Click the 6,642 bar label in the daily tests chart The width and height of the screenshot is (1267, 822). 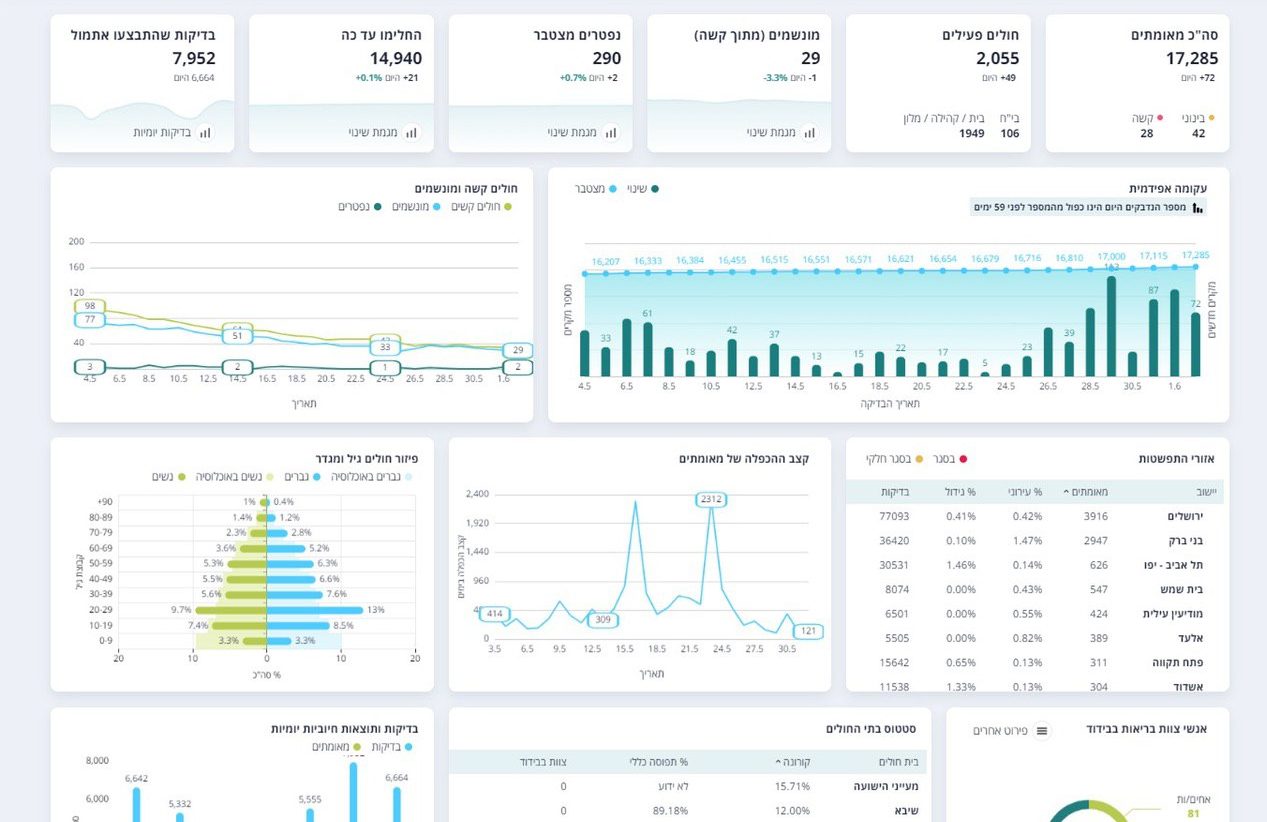click(136, 779)
